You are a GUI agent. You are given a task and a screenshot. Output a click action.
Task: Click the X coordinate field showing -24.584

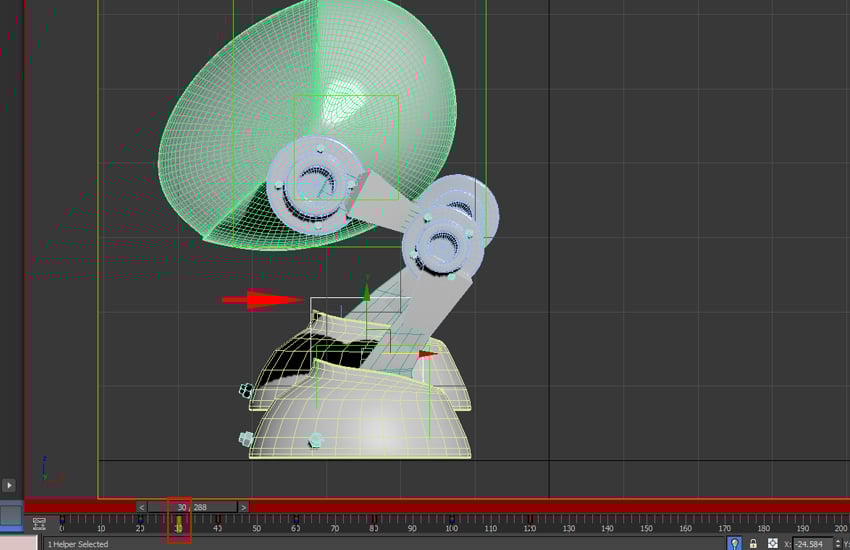coord(812,543)
